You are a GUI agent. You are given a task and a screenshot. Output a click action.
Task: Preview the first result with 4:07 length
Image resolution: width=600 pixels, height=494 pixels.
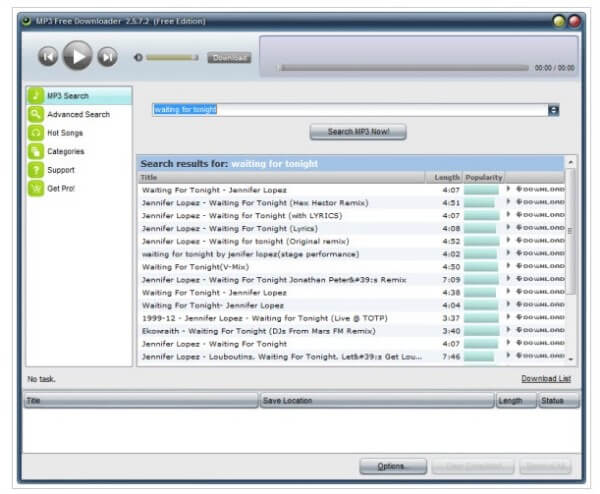(508, 189)
